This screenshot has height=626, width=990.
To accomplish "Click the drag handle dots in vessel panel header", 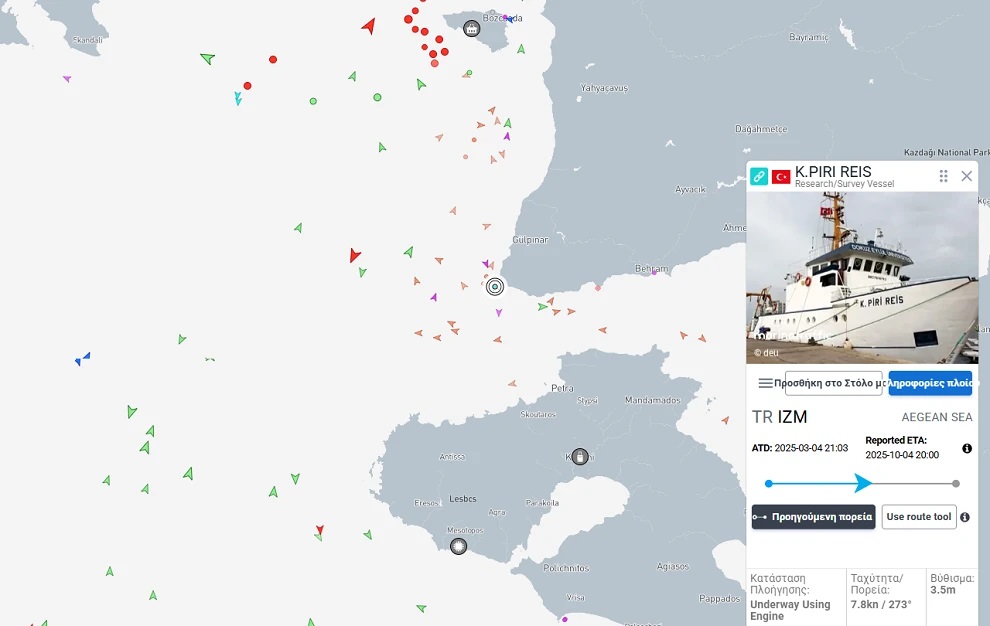I will click(x=943, y=176).
